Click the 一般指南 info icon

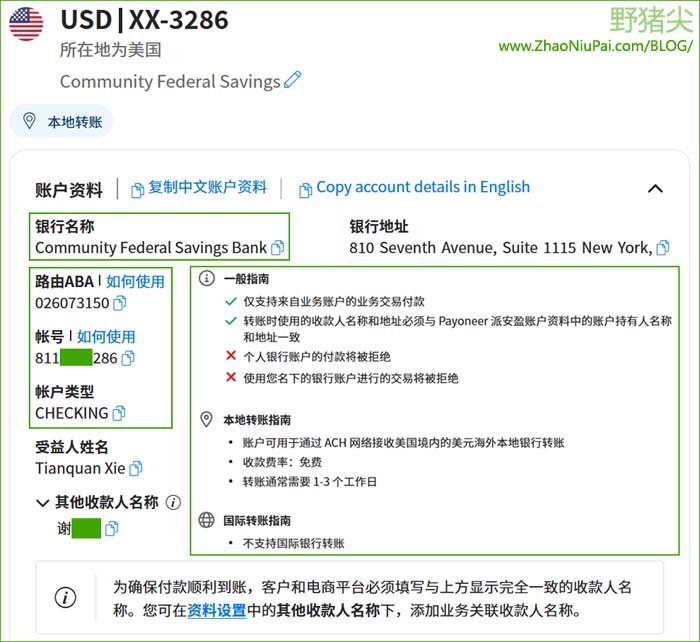206,278
